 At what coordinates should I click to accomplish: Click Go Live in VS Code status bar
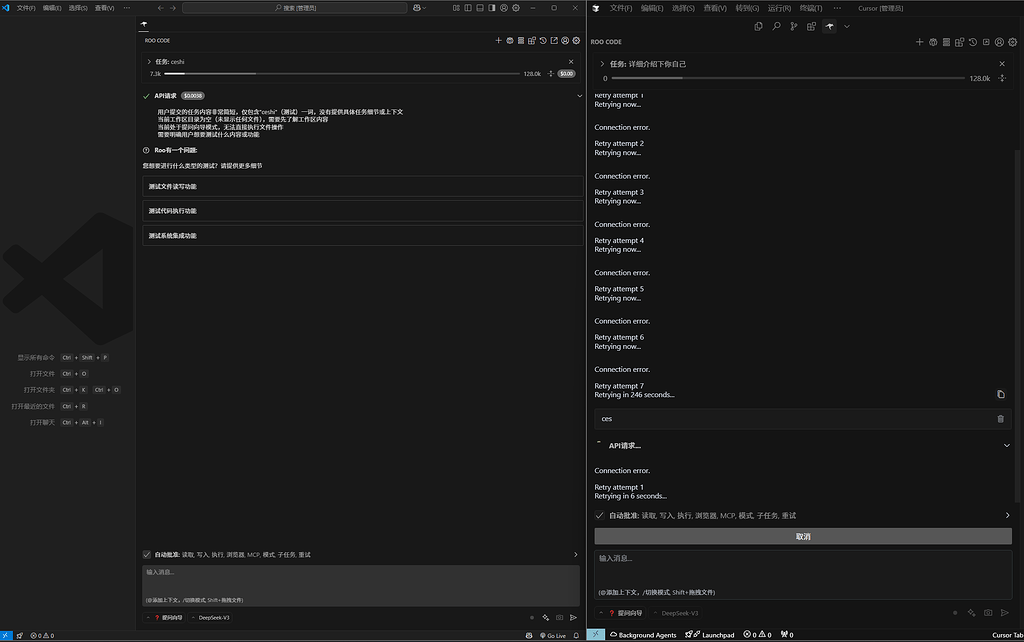point(553,635)
